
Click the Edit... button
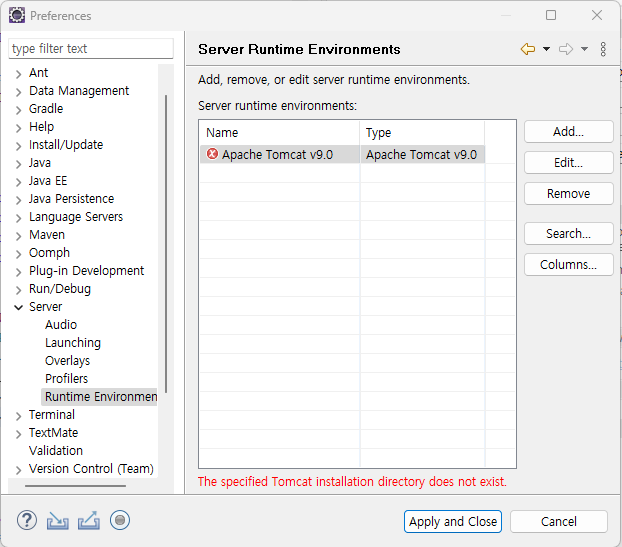[x=568, y=162]
